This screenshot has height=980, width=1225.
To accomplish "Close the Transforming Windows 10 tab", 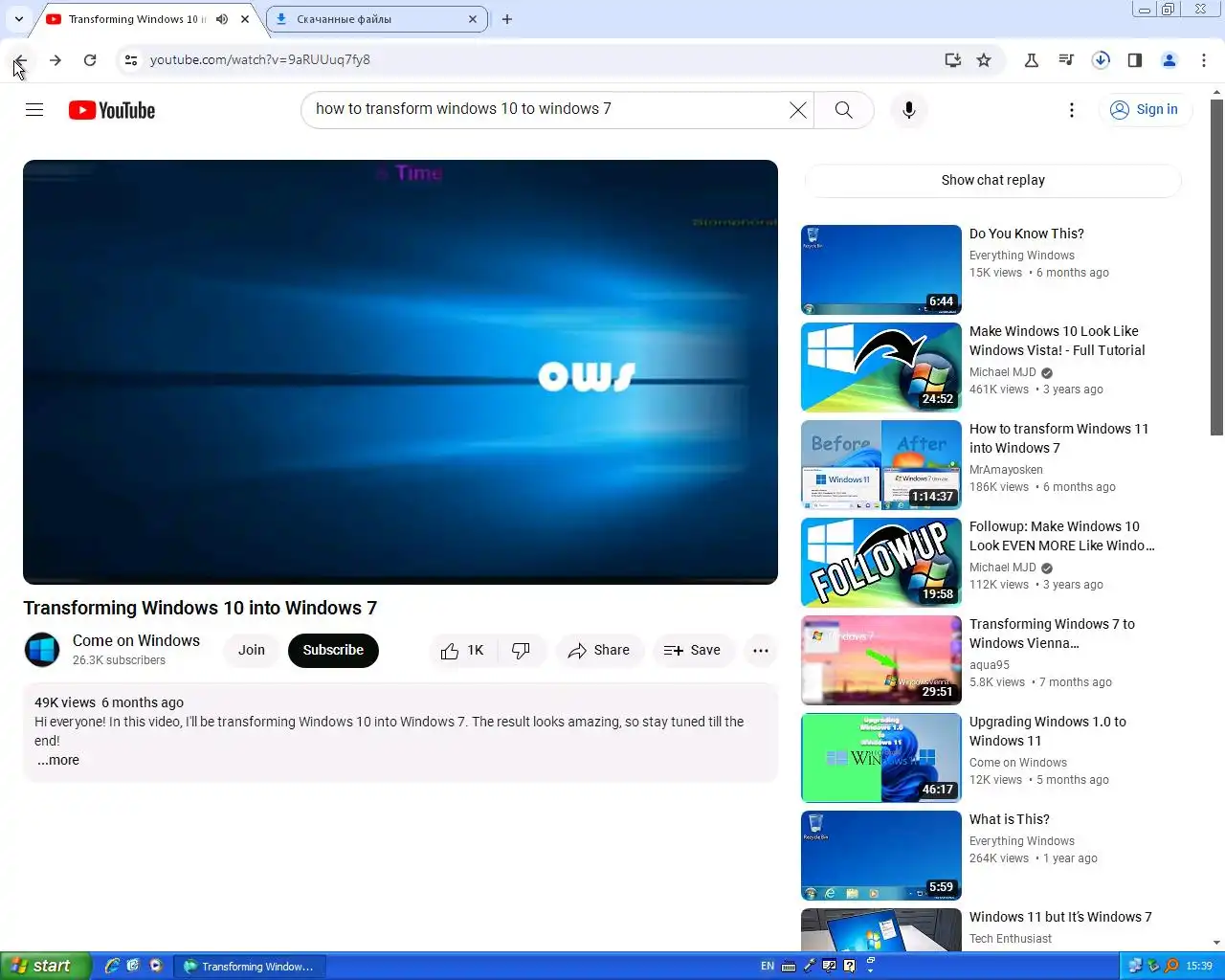I will (245, 19).
